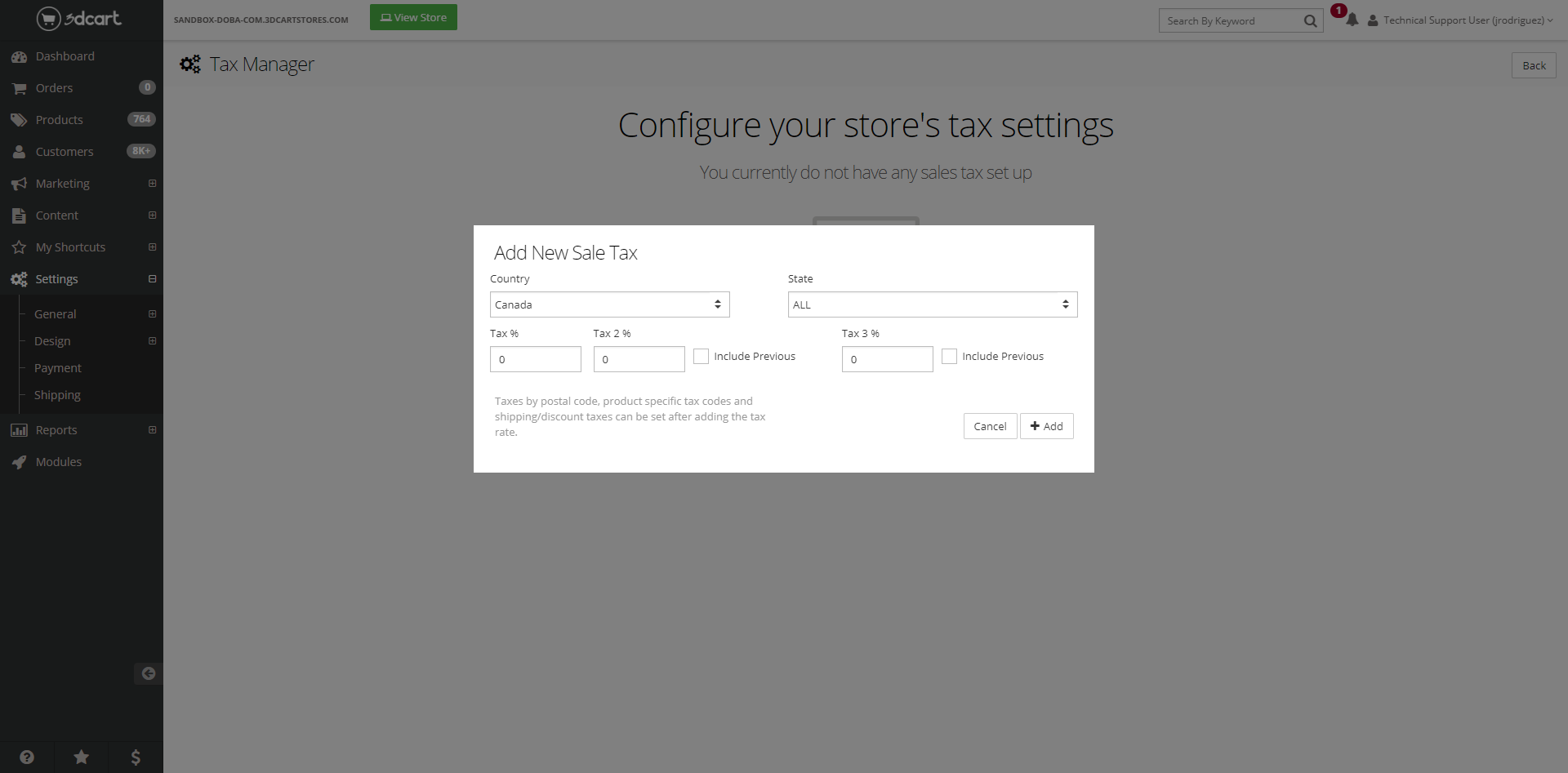
Task: Go to Products in sidebar
Action: 59,120
